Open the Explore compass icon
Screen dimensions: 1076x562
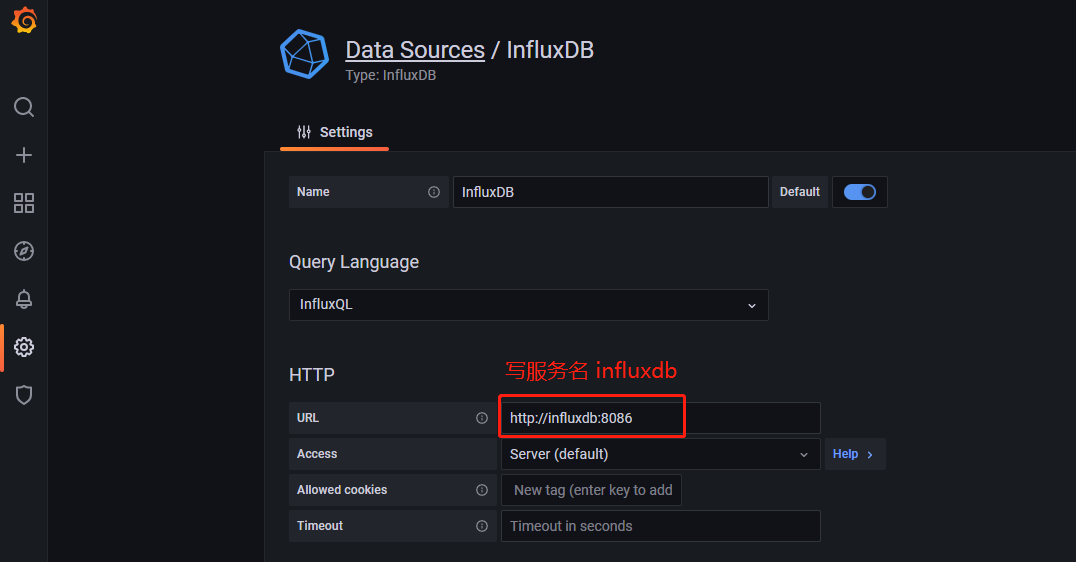click(24, 251)
